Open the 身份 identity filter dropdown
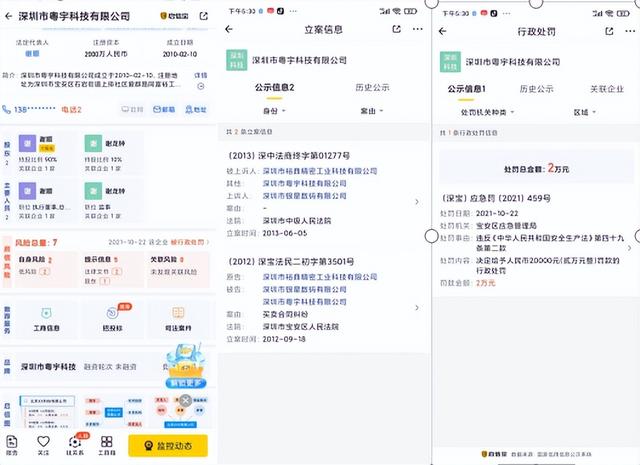 (274, 111)
